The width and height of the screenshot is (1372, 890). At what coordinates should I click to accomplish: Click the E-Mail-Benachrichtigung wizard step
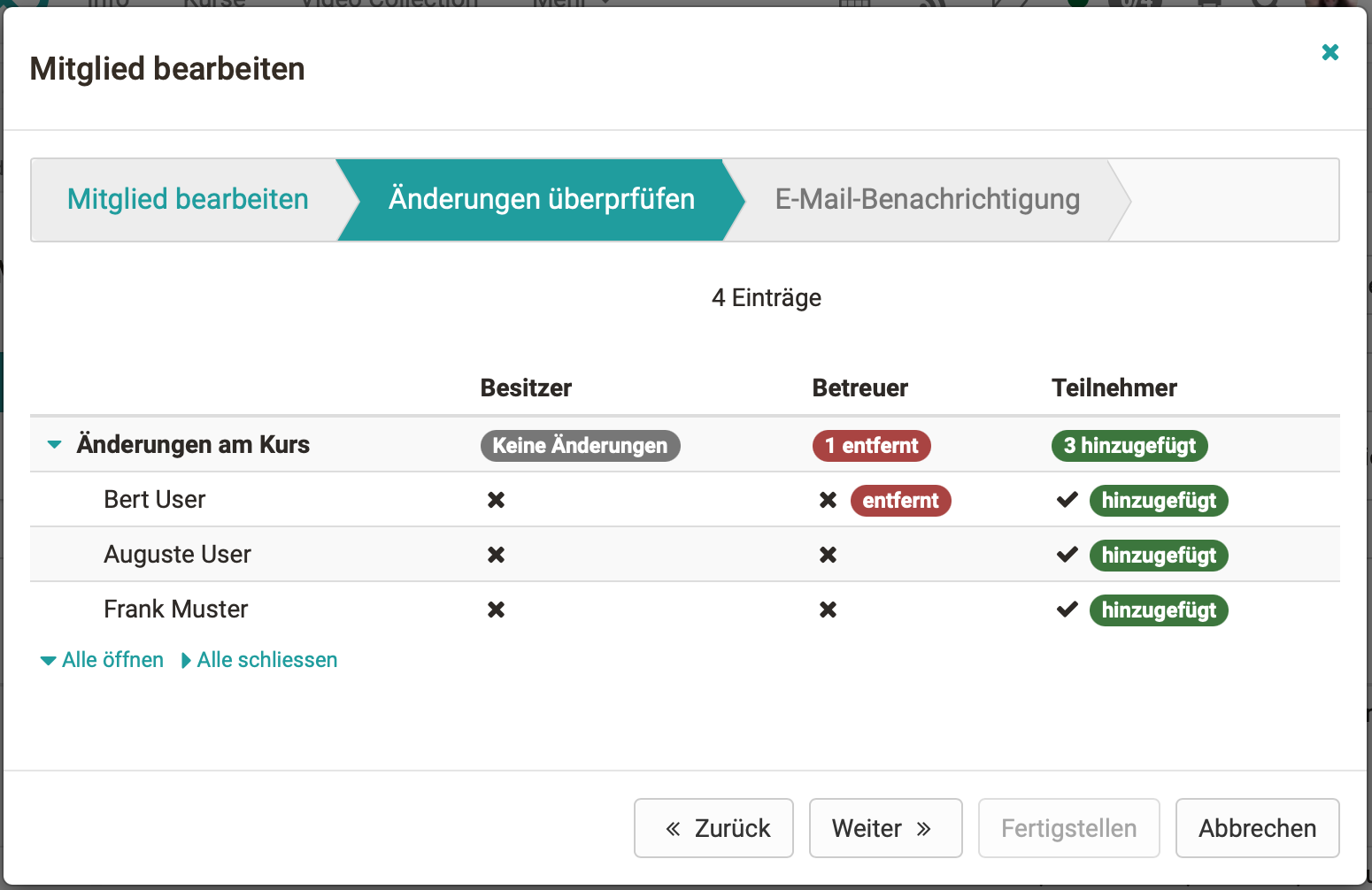click(x=927, y=199)
